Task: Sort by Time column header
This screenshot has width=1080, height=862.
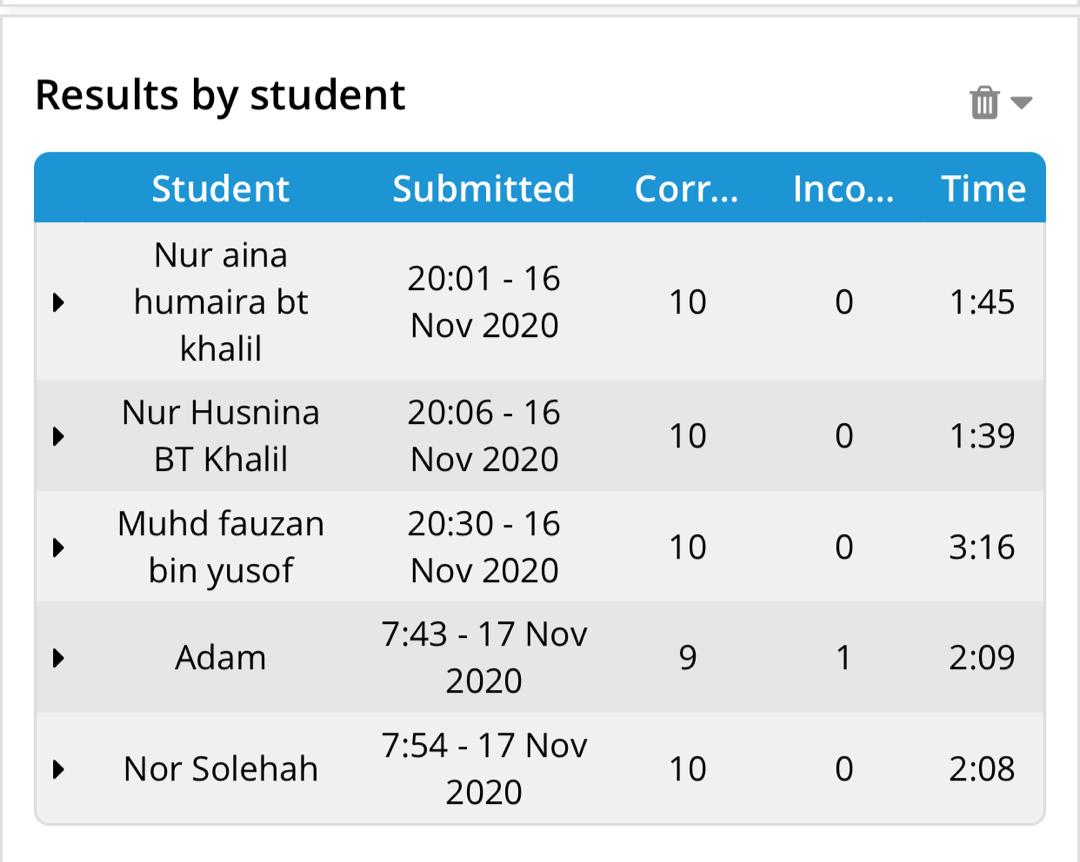Action: pyautogui.click(x=983, y=189)
